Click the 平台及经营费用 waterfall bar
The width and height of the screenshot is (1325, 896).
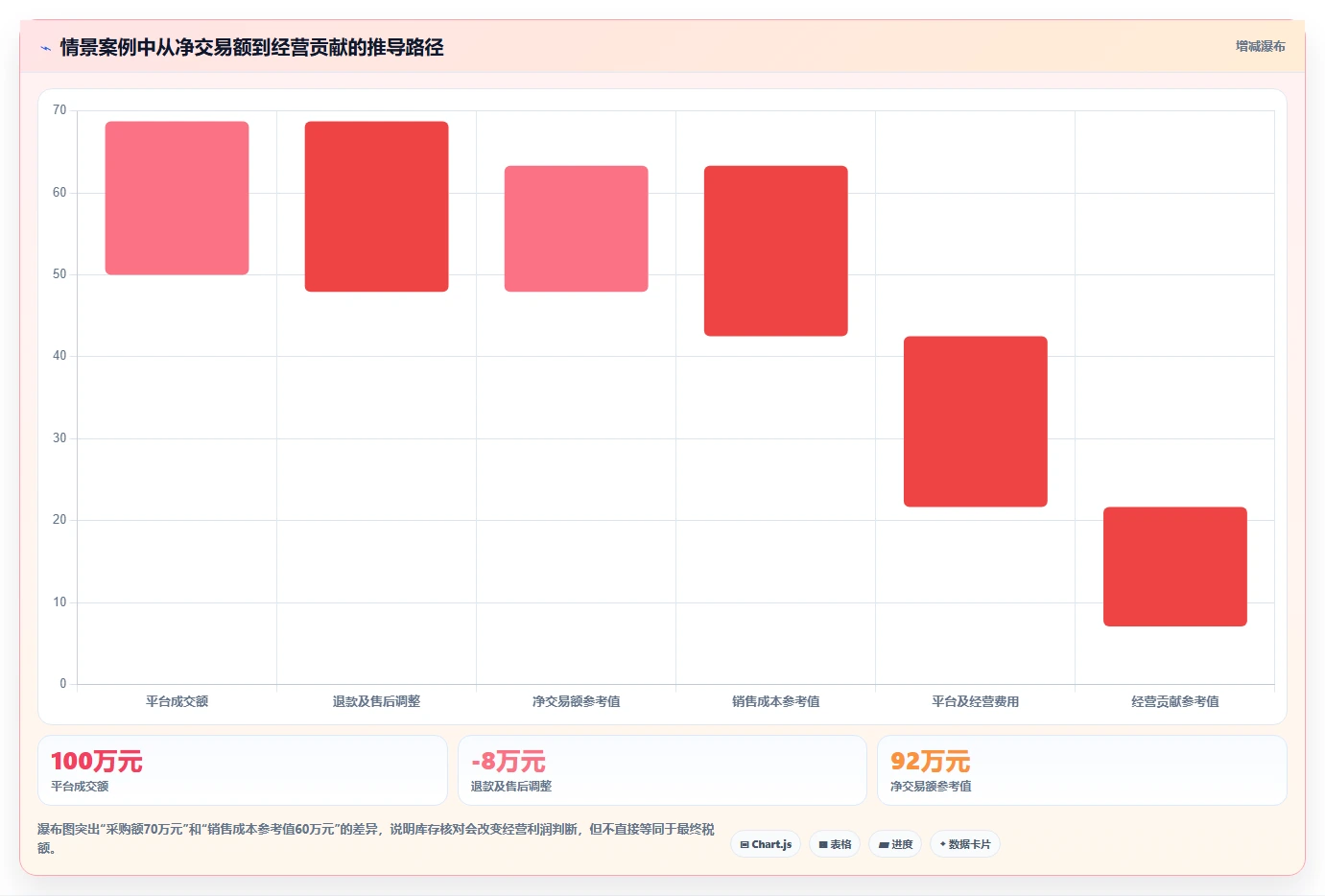pos(976,421)
